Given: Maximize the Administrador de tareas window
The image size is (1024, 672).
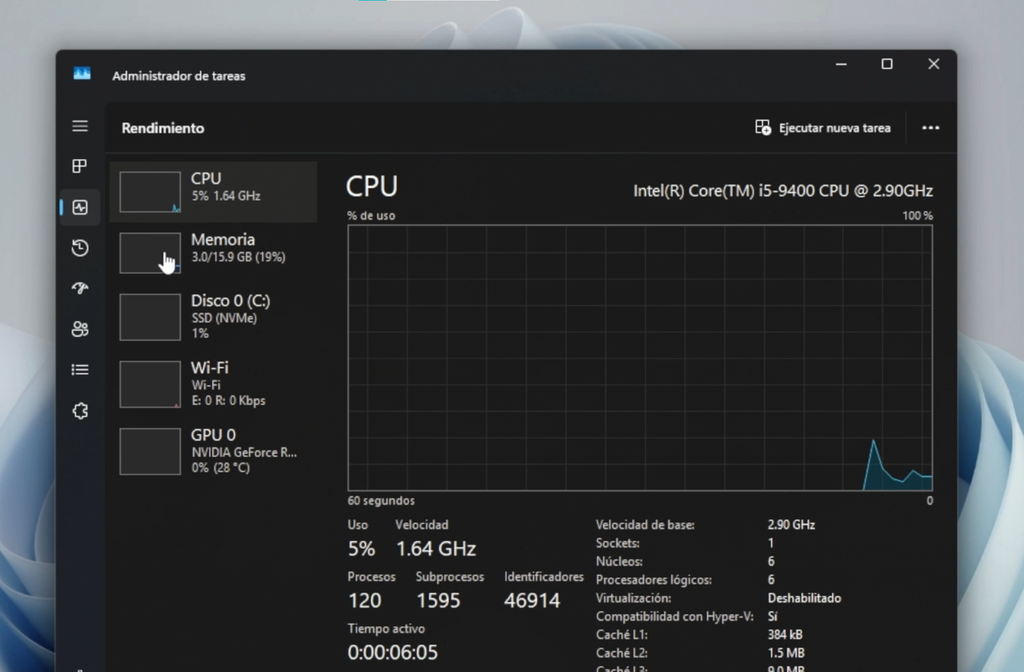Looking at the screenshot, I should click(x=887, y=64).
